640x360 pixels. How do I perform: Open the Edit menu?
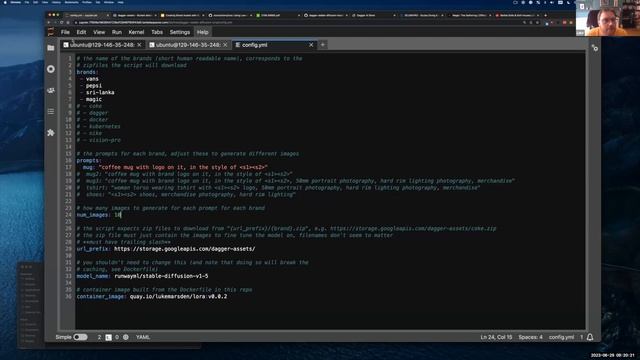81,32
